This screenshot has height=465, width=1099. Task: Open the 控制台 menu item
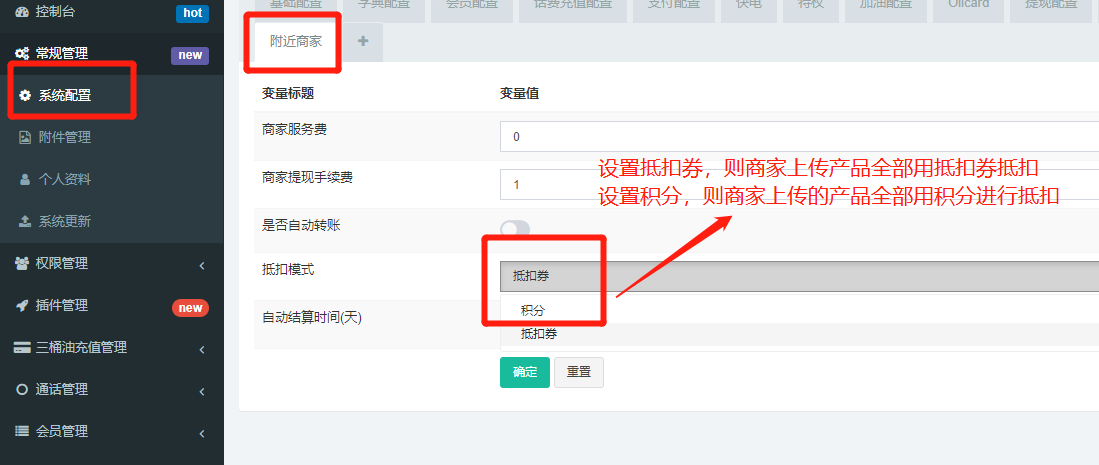[112, 12]
